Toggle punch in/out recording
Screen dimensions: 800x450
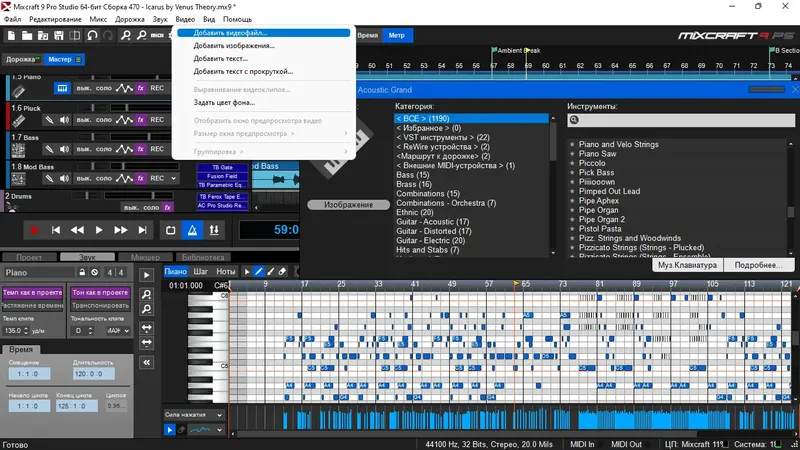[214, 230]
